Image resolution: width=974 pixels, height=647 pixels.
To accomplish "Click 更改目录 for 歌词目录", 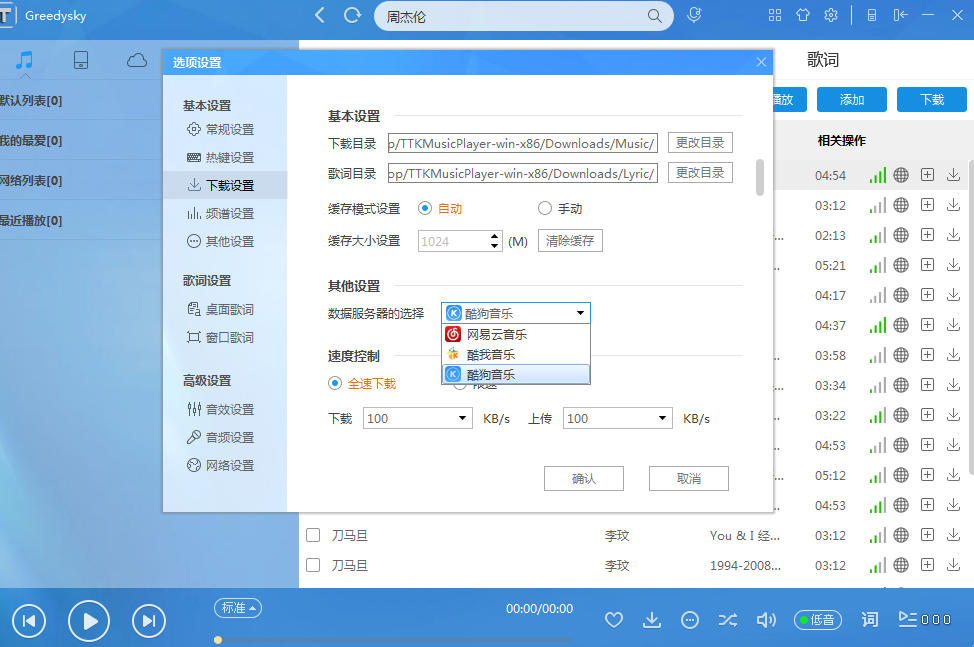I will tap(700, 173).
